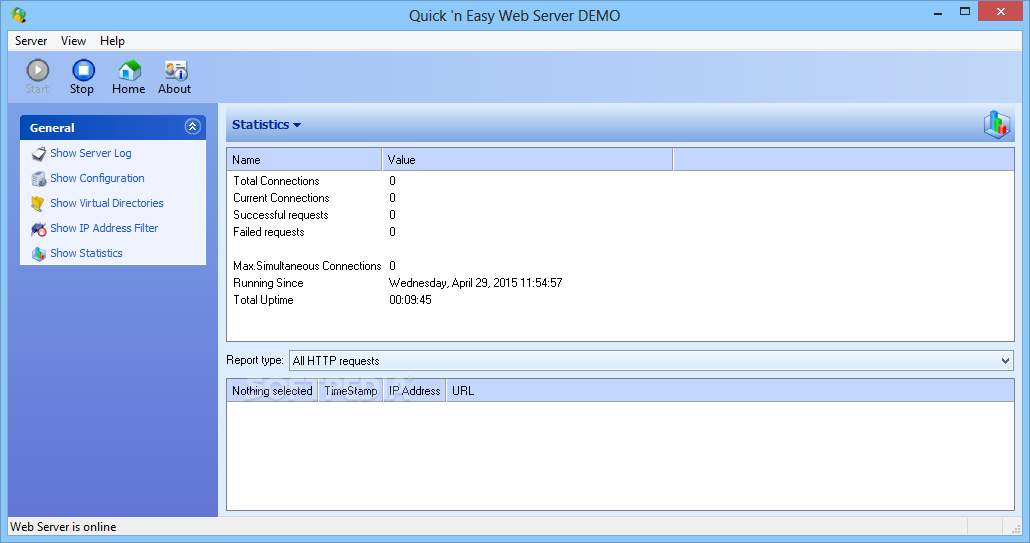The width and height of the screenshot is (1030, 543).
Task: Click the Show Configuration link
Action: pyautogui.click(x=97, y=178)
